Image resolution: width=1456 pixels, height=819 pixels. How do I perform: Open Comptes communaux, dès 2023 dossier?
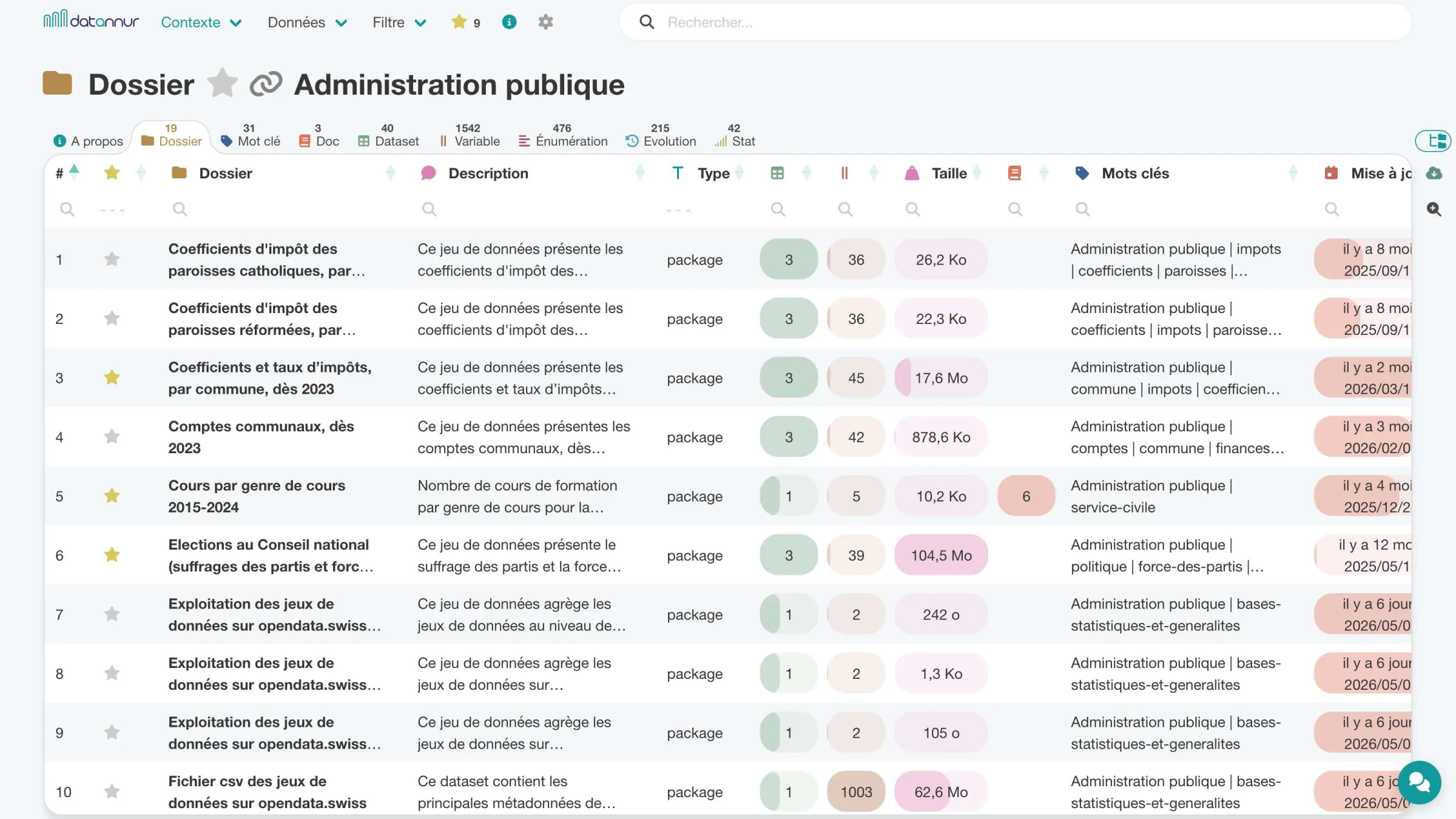pyautogui.click(x=261, y=437)
